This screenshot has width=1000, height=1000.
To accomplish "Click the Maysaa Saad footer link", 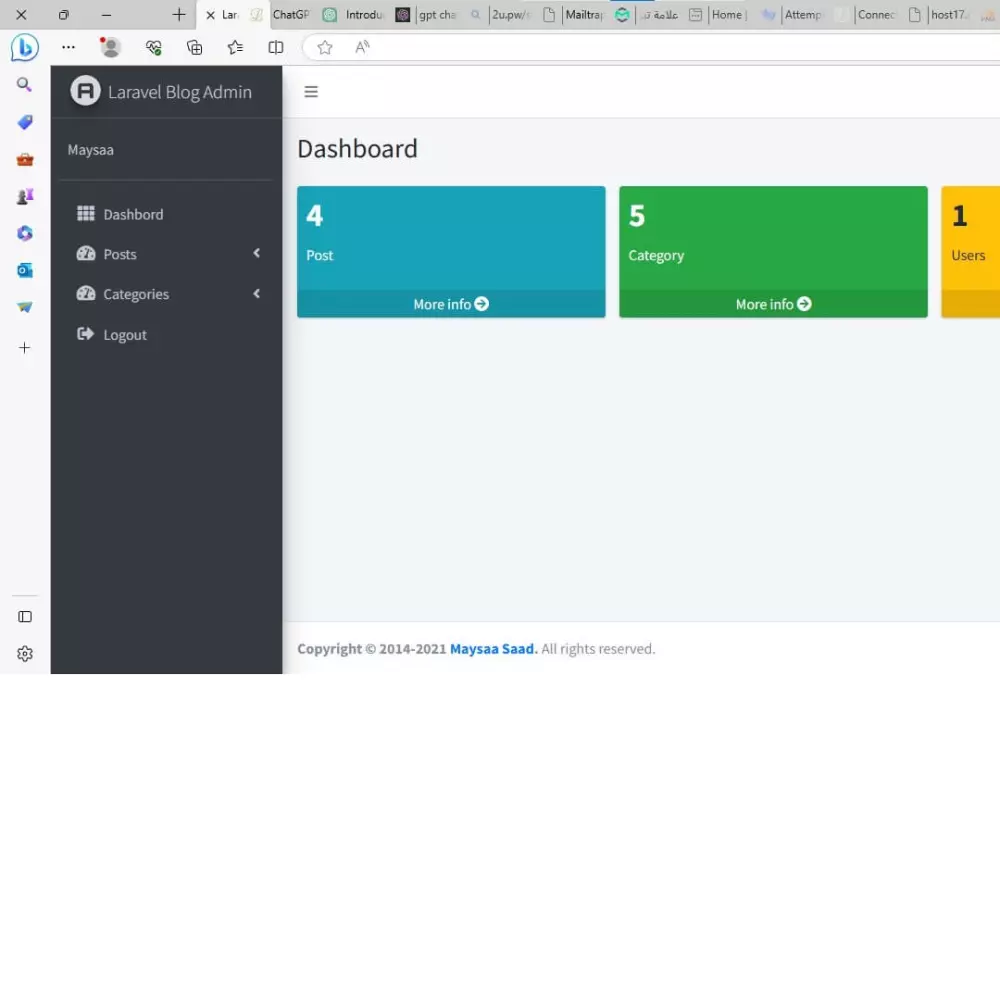I will [494, 649].
